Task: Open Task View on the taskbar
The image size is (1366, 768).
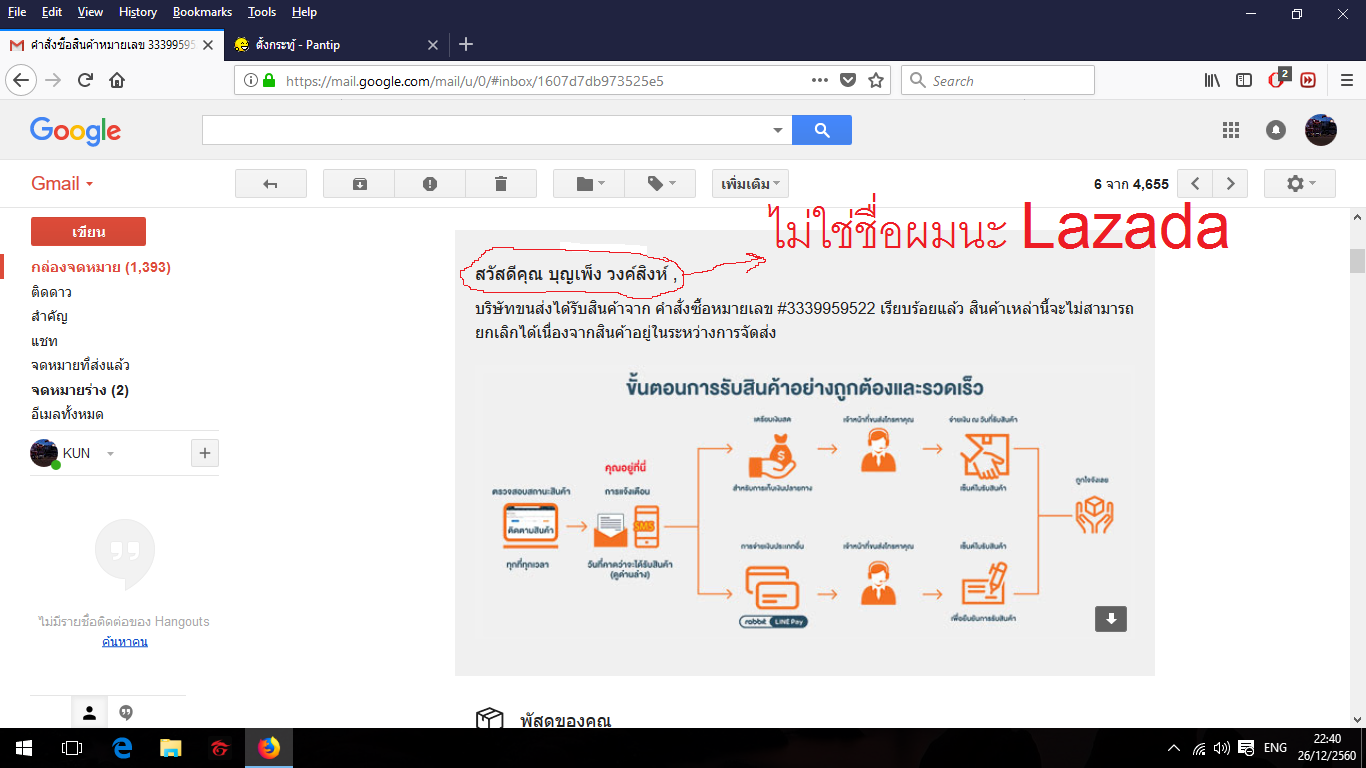Action: pyautogui.click(x=72, y=748)
